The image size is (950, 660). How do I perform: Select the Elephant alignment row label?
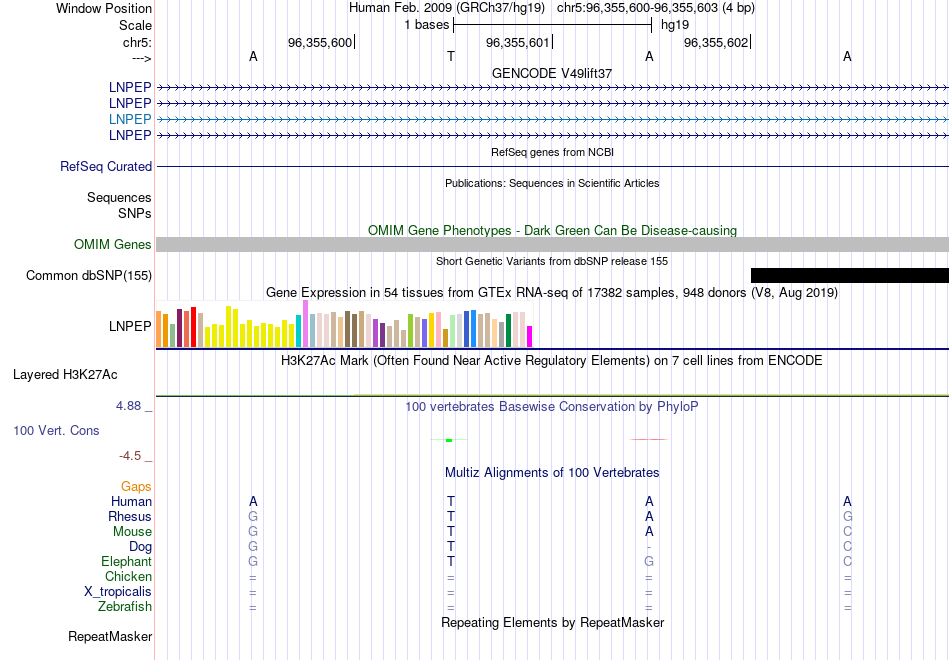[126, 562]
